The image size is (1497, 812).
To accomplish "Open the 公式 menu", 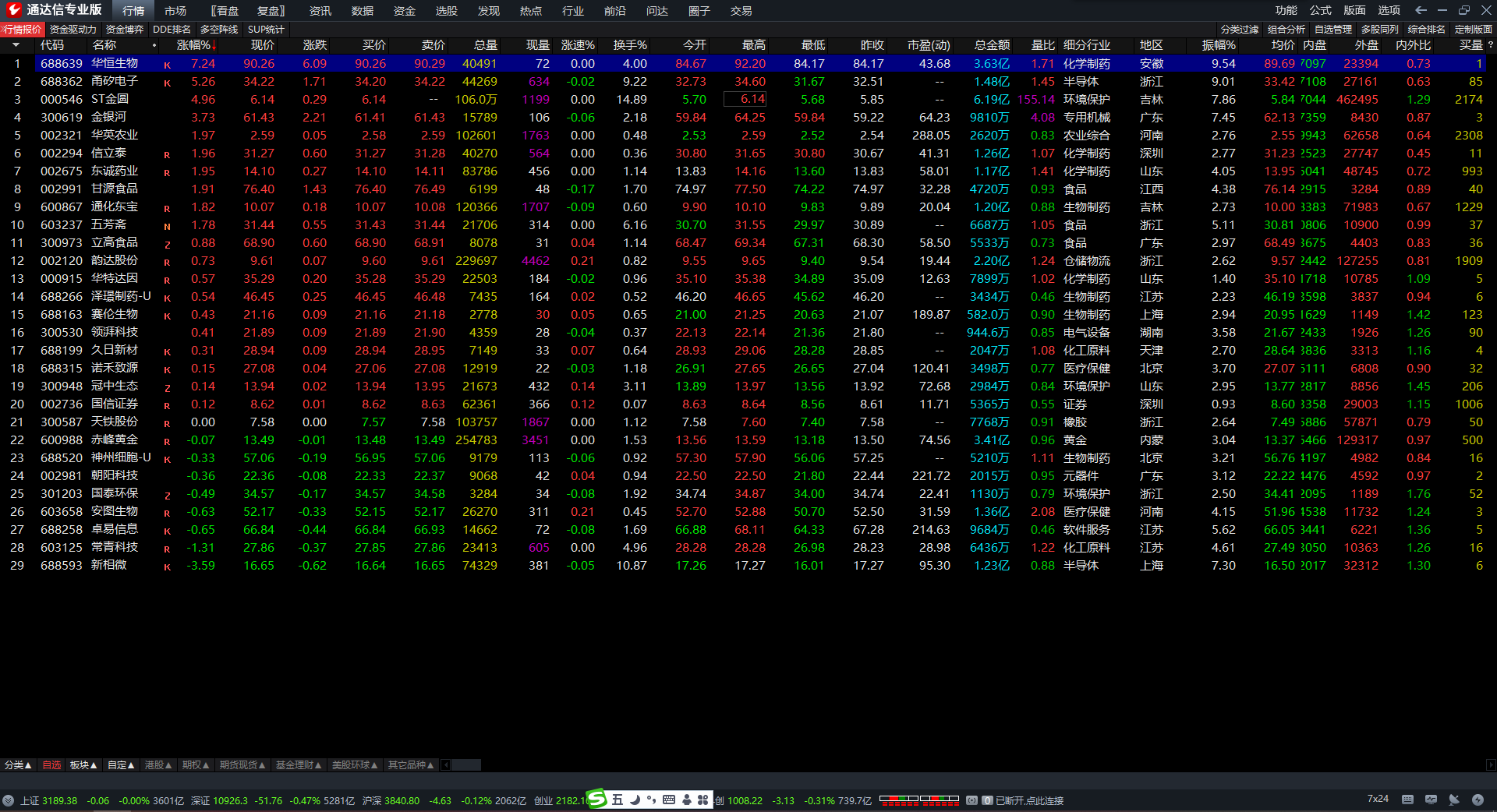I will [x=1321, y=10].
